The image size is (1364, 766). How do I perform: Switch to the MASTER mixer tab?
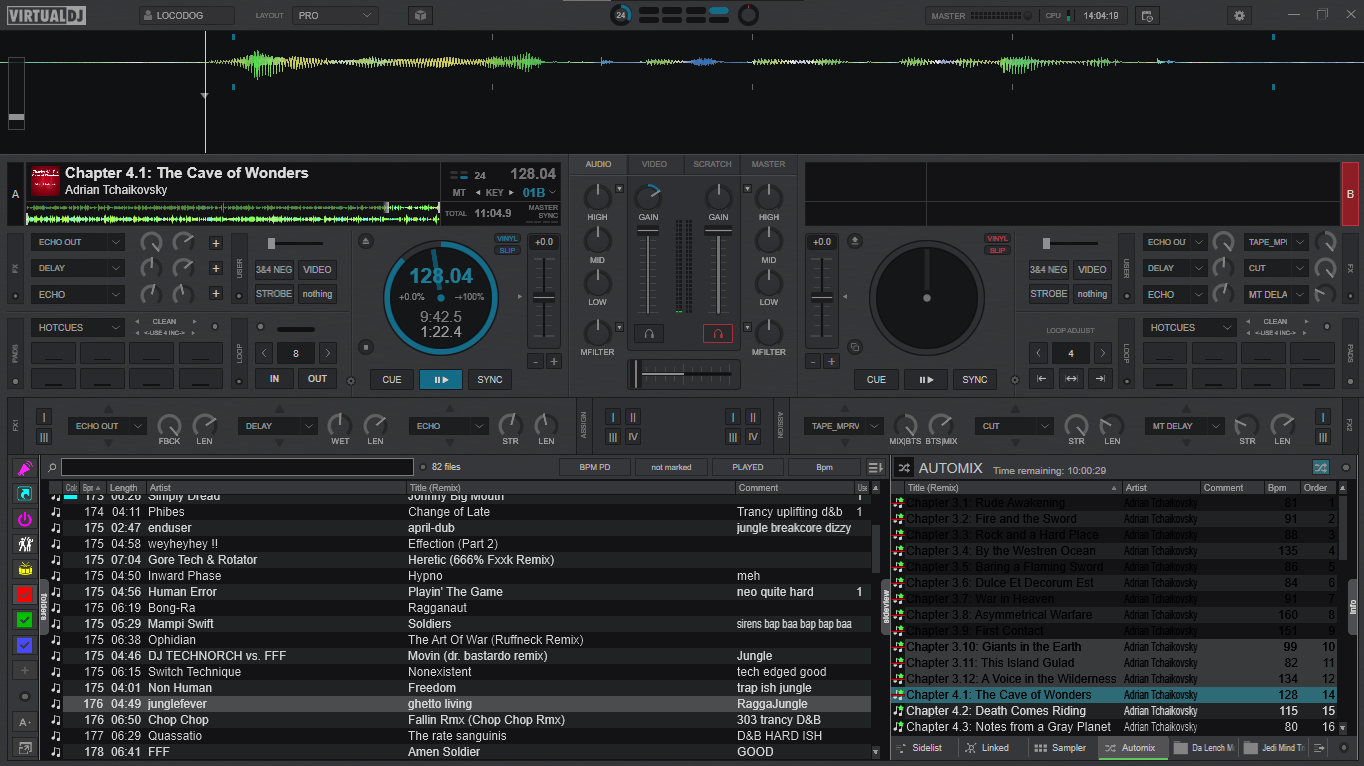[768, 164]
